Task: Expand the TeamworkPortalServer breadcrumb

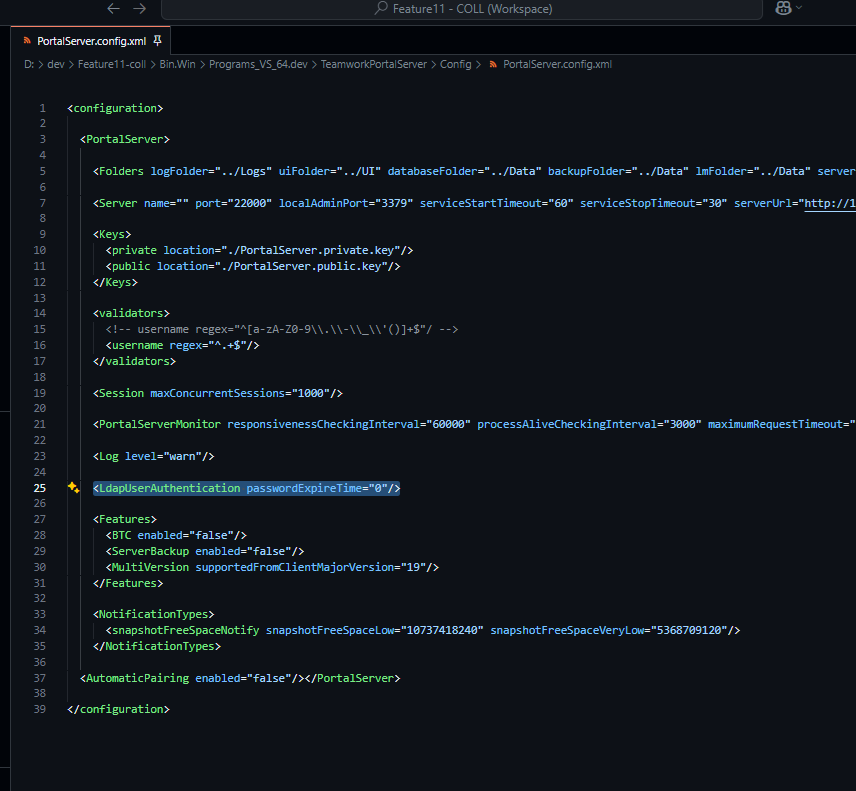Action: (375, 64)
